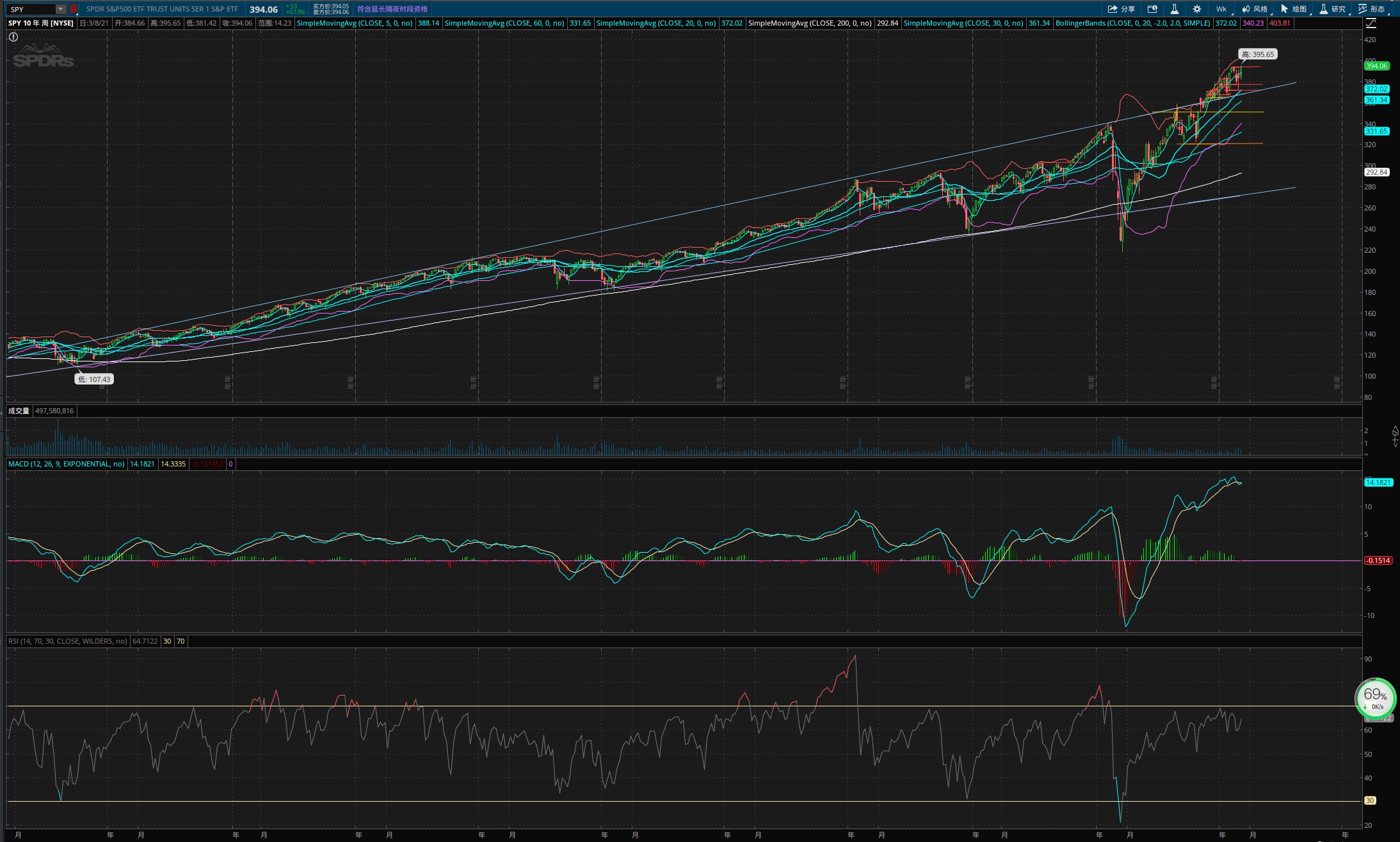Viewport: 1400px width, 842px height.
Task: Click the 30 RSI level axis tag
Action: point(1370,800)
